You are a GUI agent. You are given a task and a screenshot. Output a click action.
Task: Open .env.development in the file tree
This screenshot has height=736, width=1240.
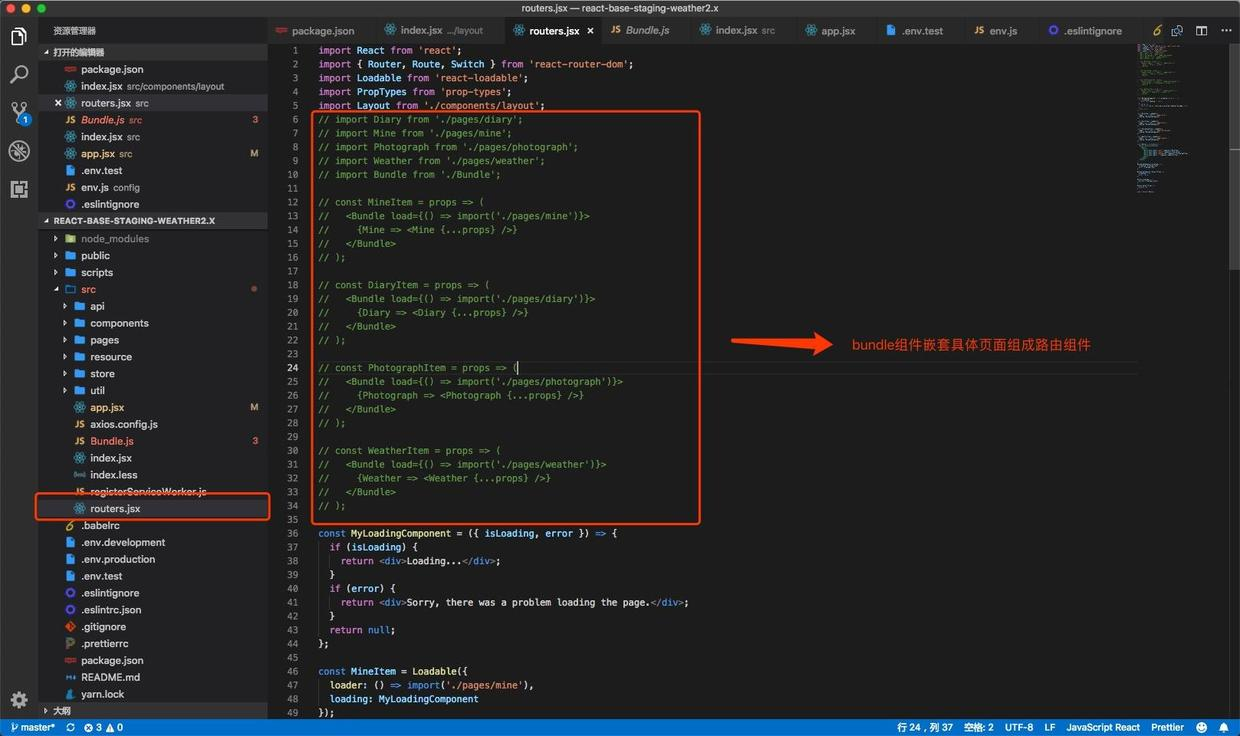(153, 543)
